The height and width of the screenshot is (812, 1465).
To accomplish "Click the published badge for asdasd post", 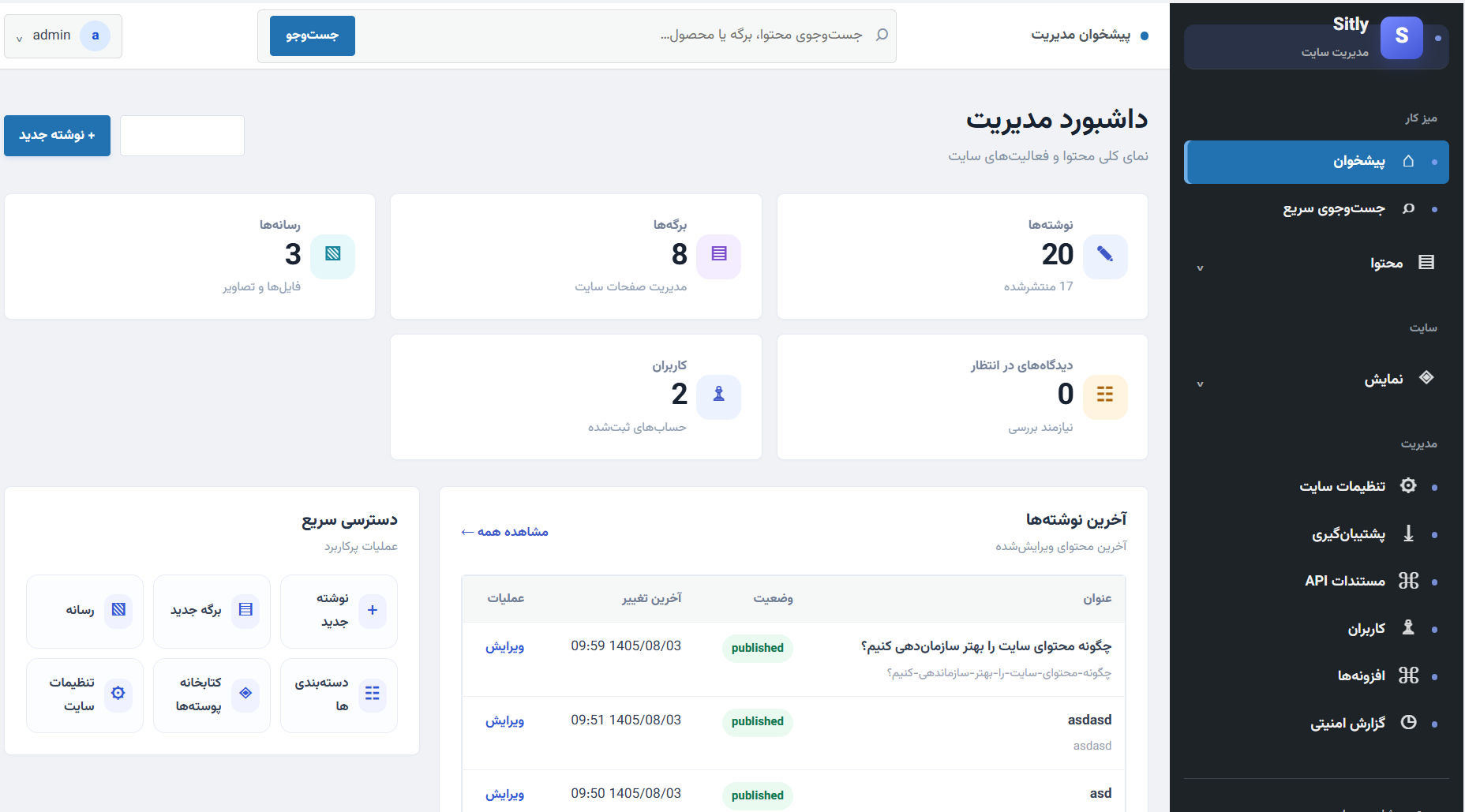I will click(x=757, y=721).
